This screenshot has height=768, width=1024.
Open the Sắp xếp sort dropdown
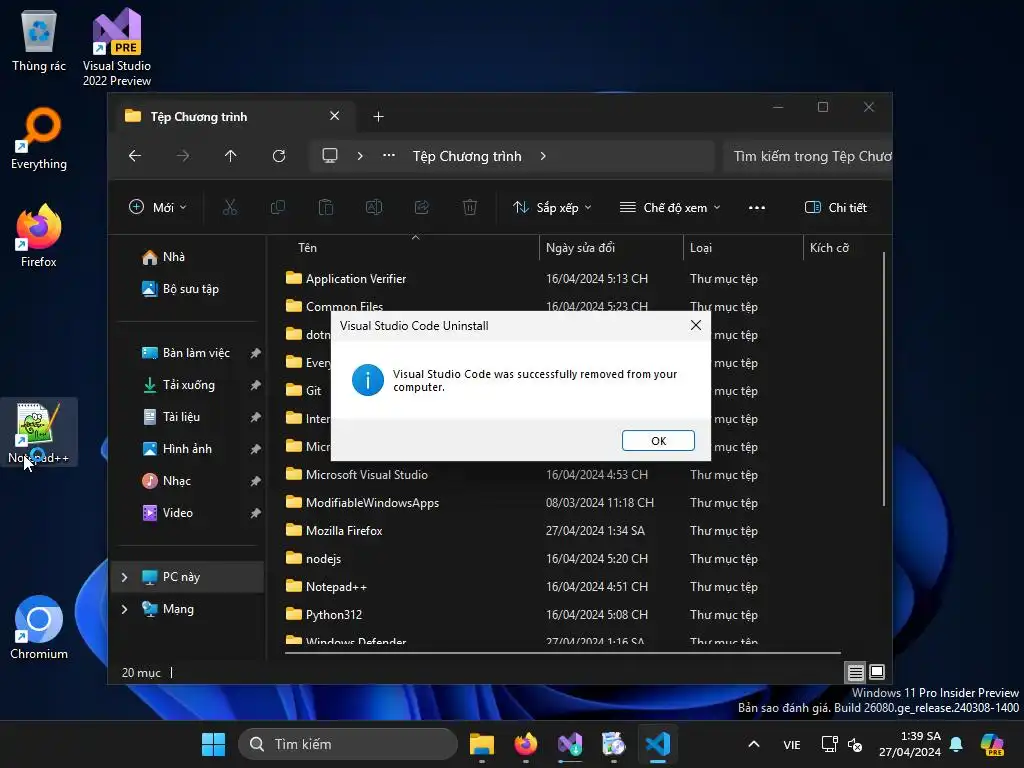[x=552, y=208]
